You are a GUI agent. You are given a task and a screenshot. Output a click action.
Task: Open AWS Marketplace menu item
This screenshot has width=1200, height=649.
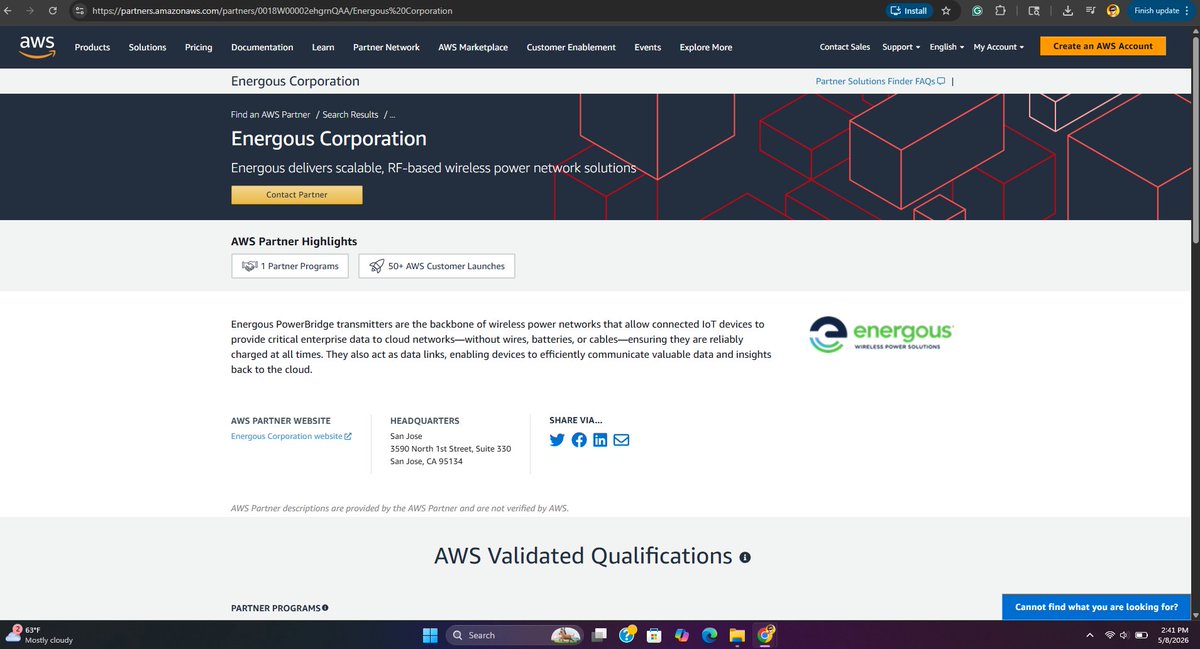tap(473, 47)
